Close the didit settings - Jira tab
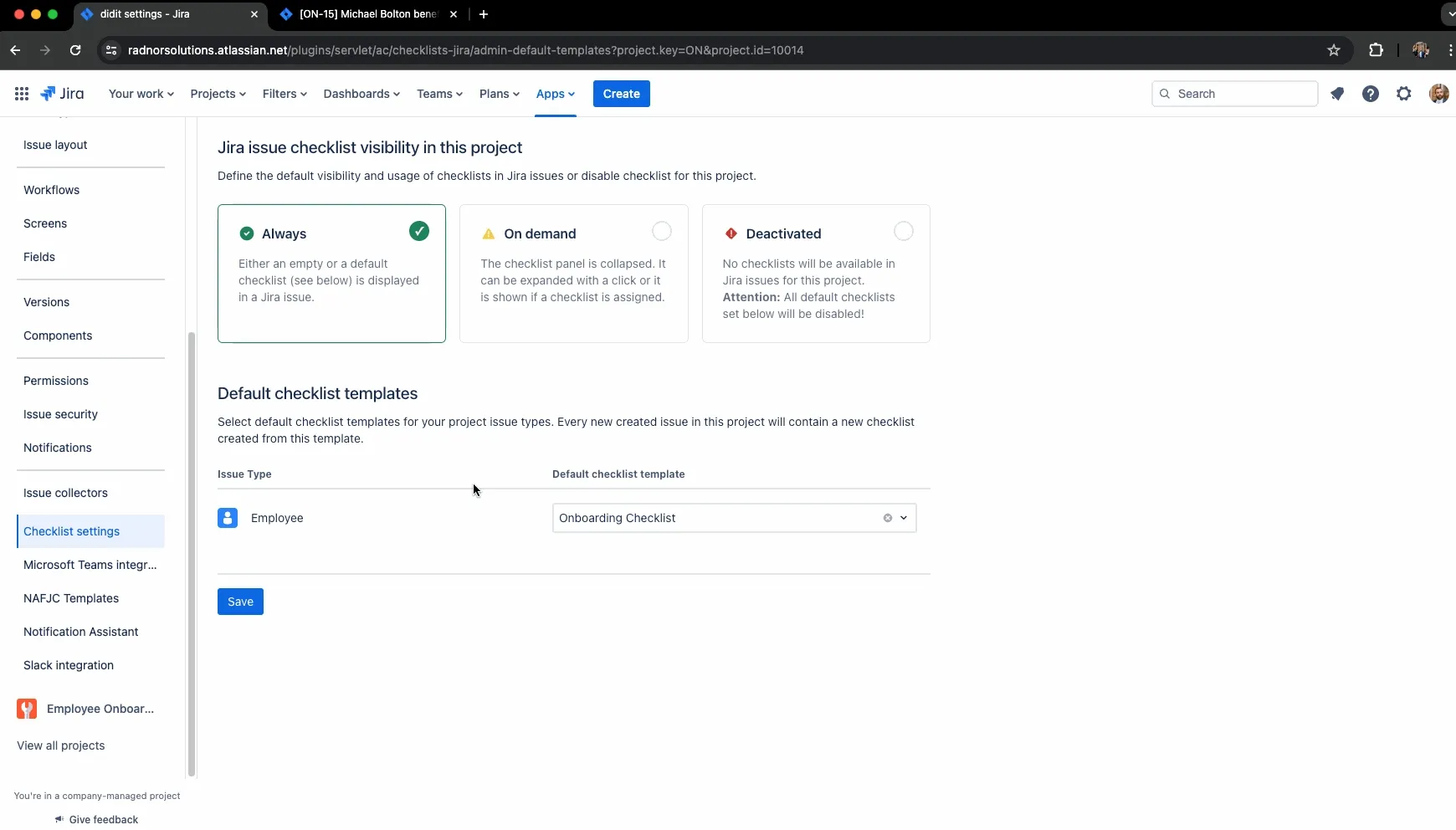The width and height of the screenshot is (1456, 830). click(x=254, y=14)
